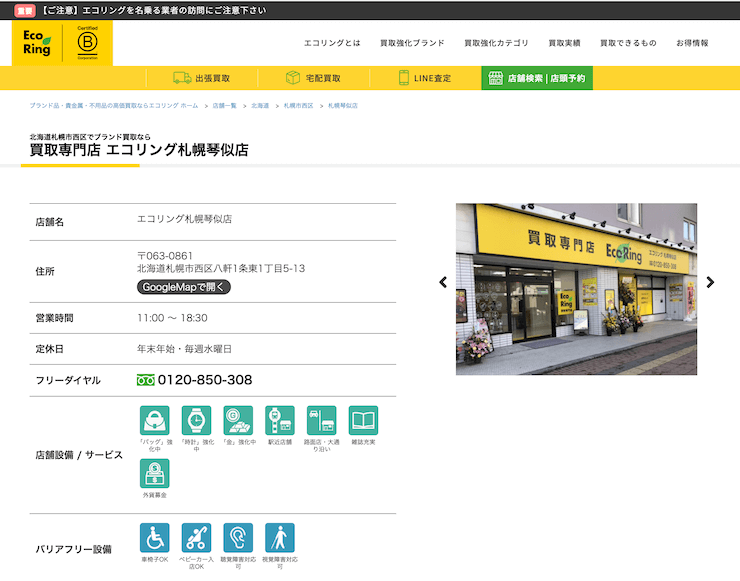
Task: Select the LINE査定 tab
Action: 425,78
